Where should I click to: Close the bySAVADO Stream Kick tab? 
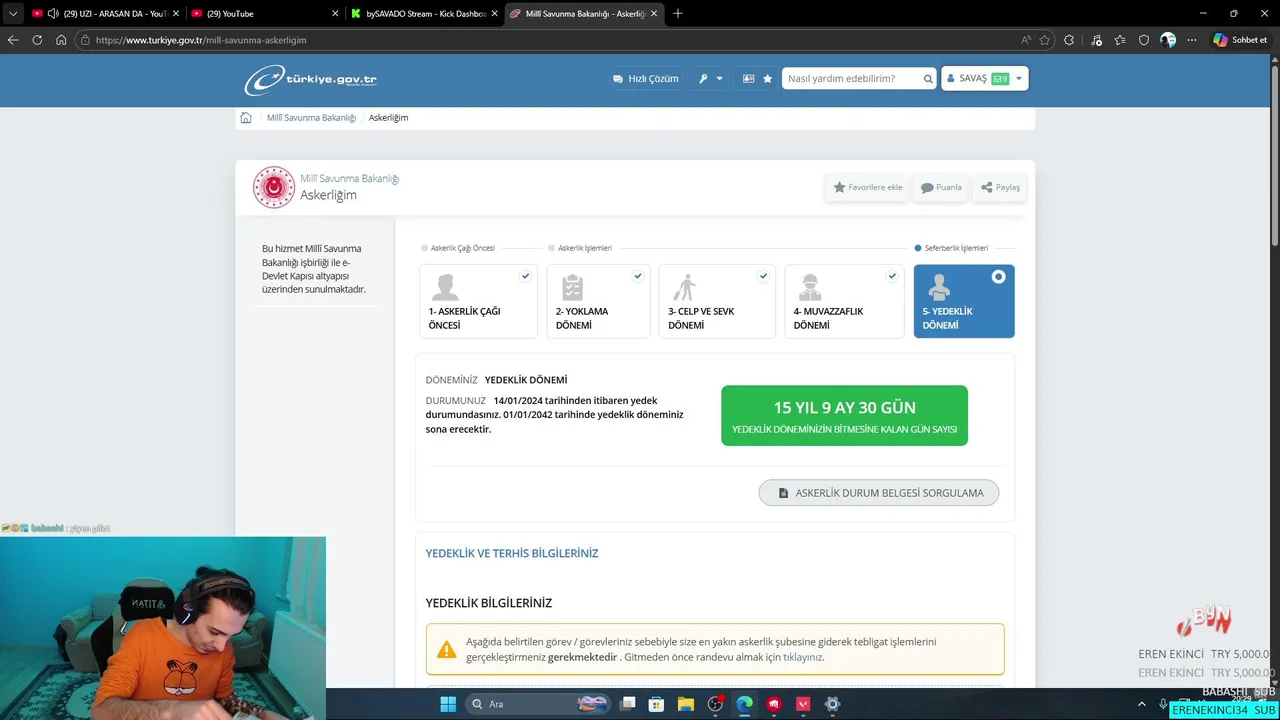(494, 14)
